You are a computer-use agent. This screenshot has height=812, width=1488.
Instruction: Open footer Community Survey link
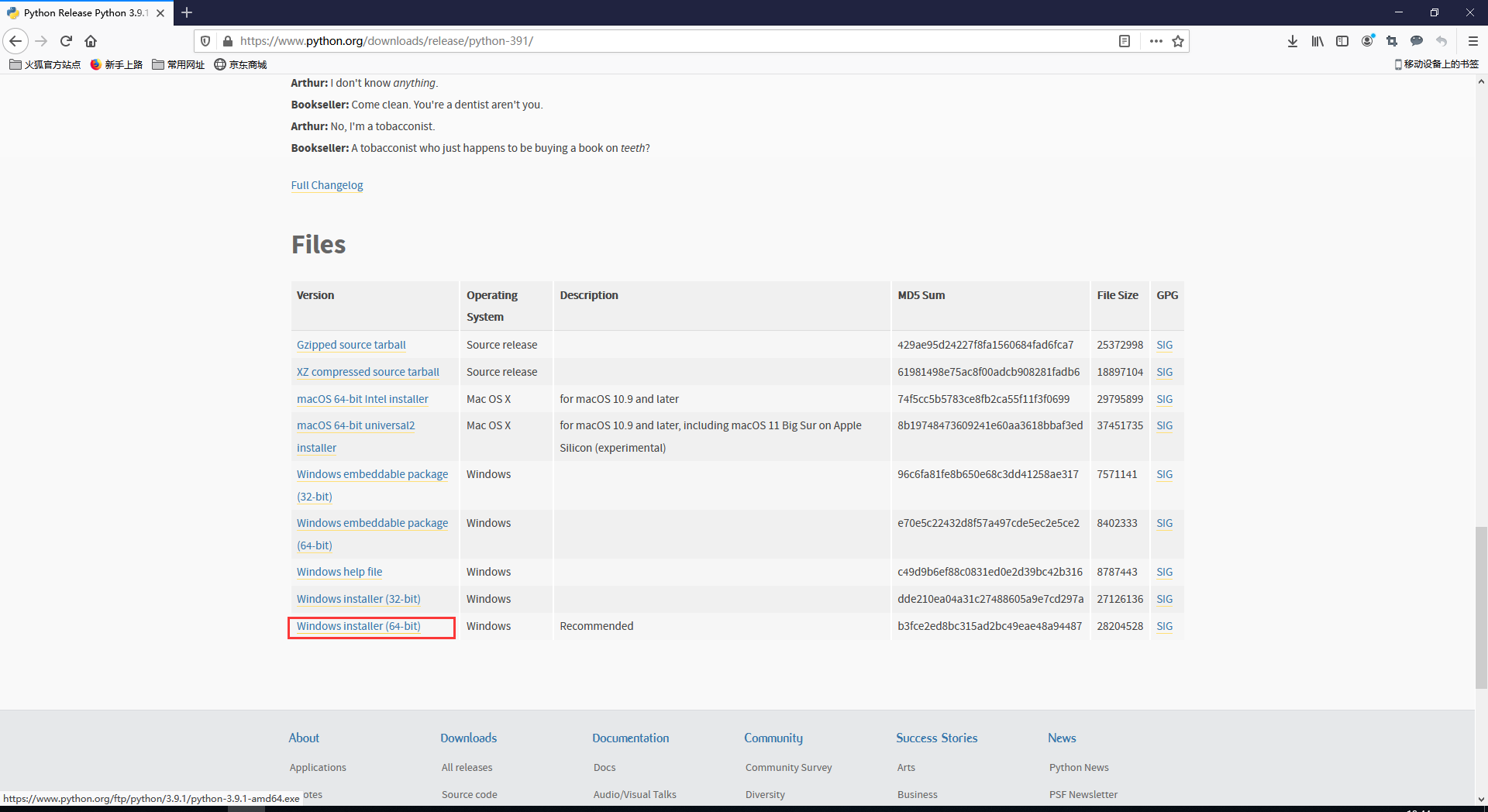tap(788, 767)
